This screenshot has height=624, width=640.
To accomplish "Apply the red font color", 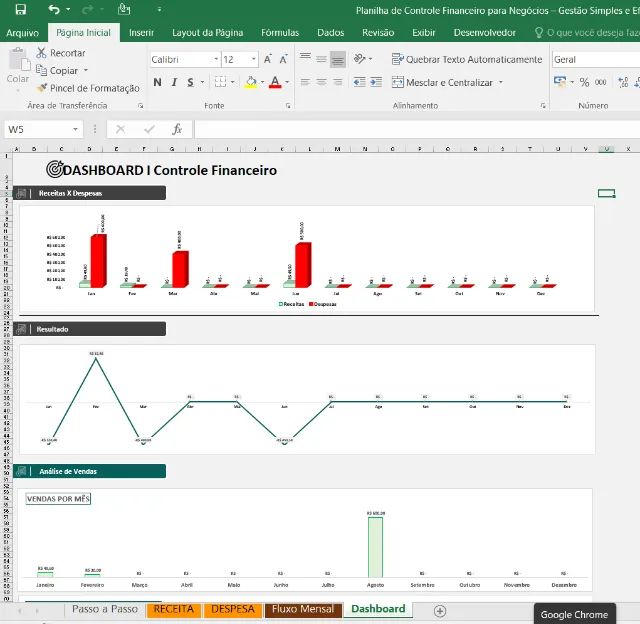I will coord(276,82).
